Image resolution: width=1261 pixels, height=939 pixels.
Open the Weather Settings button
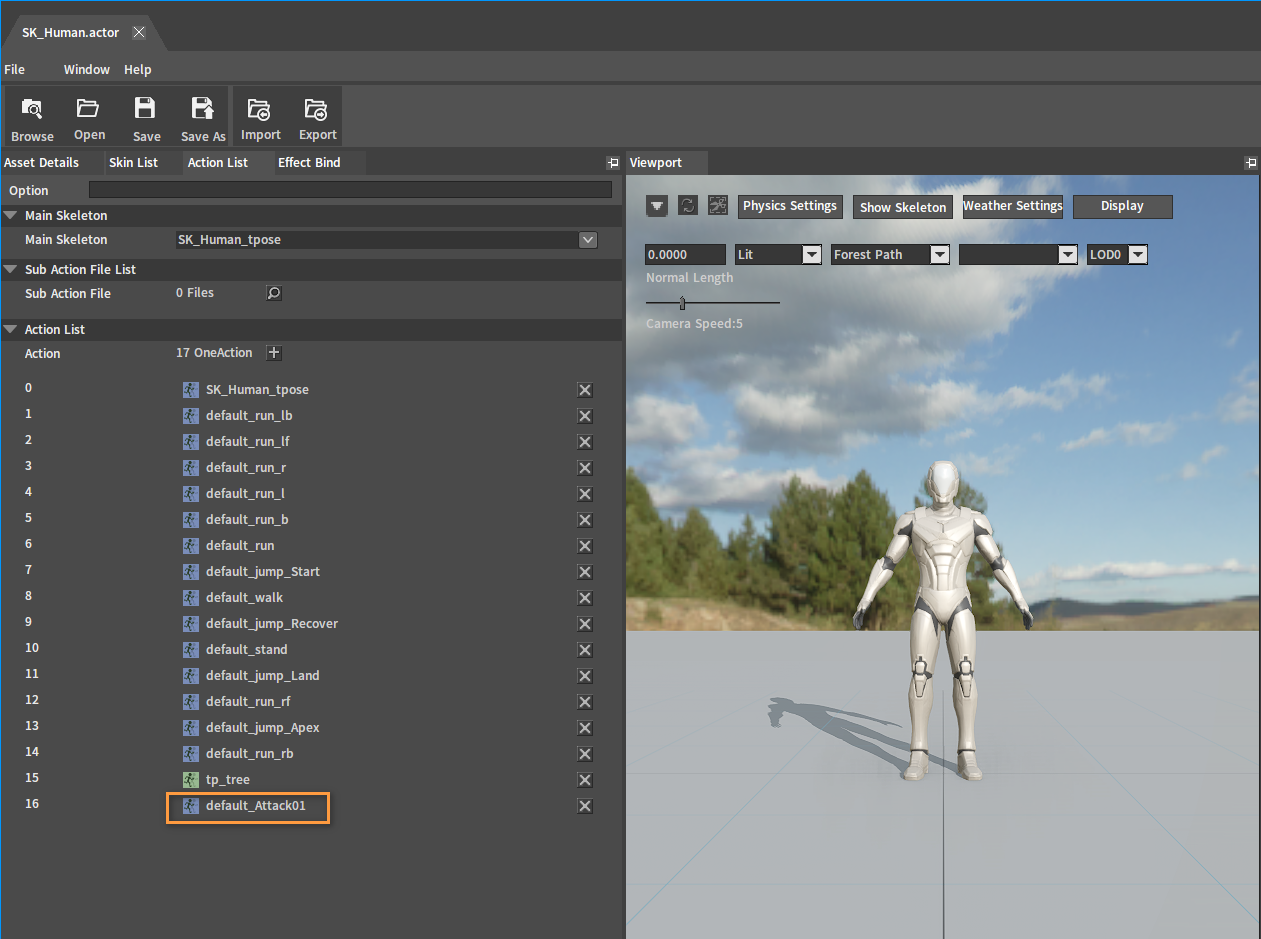1013,206
